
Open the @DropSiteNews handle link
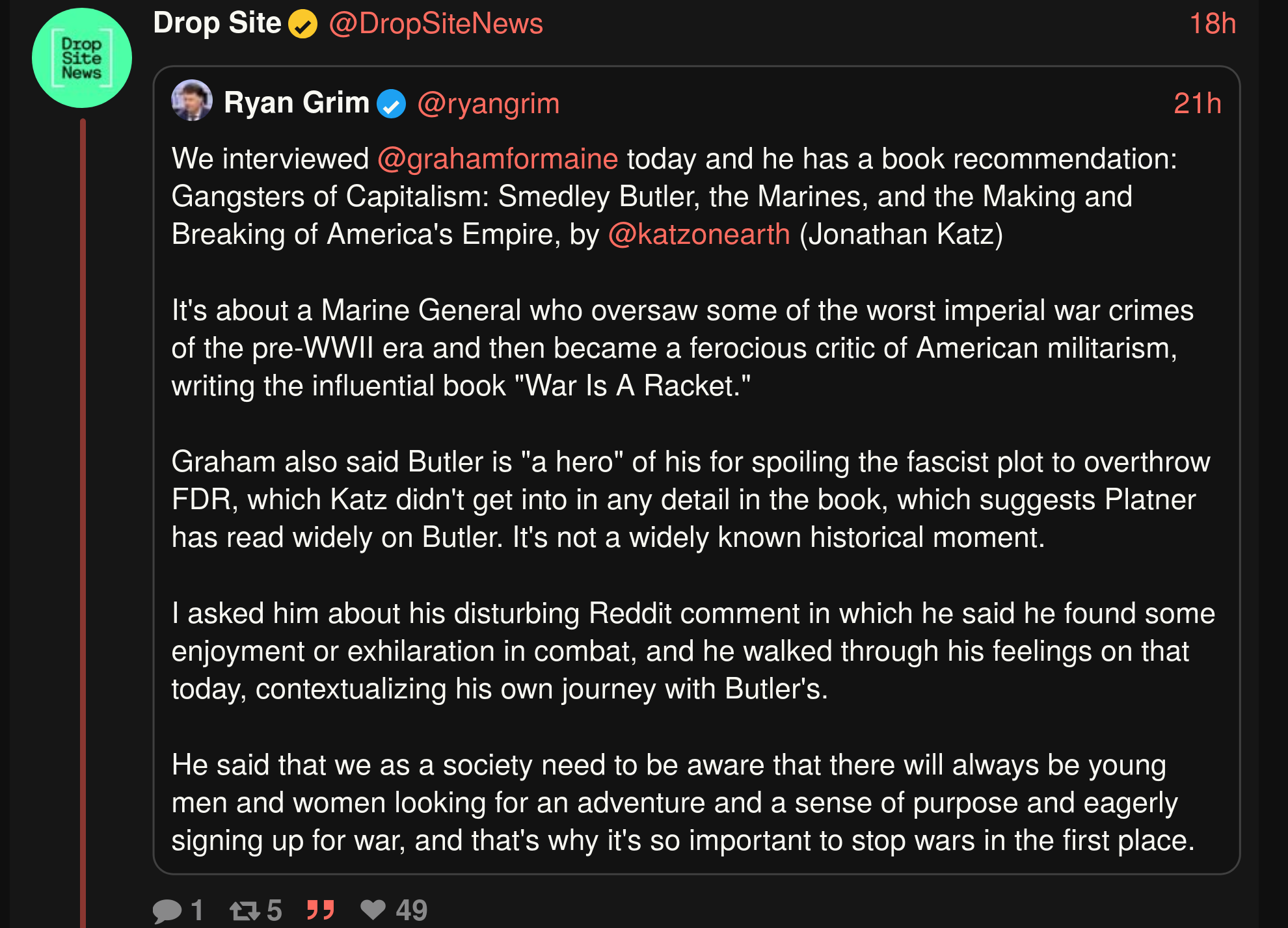coord(435,24)
